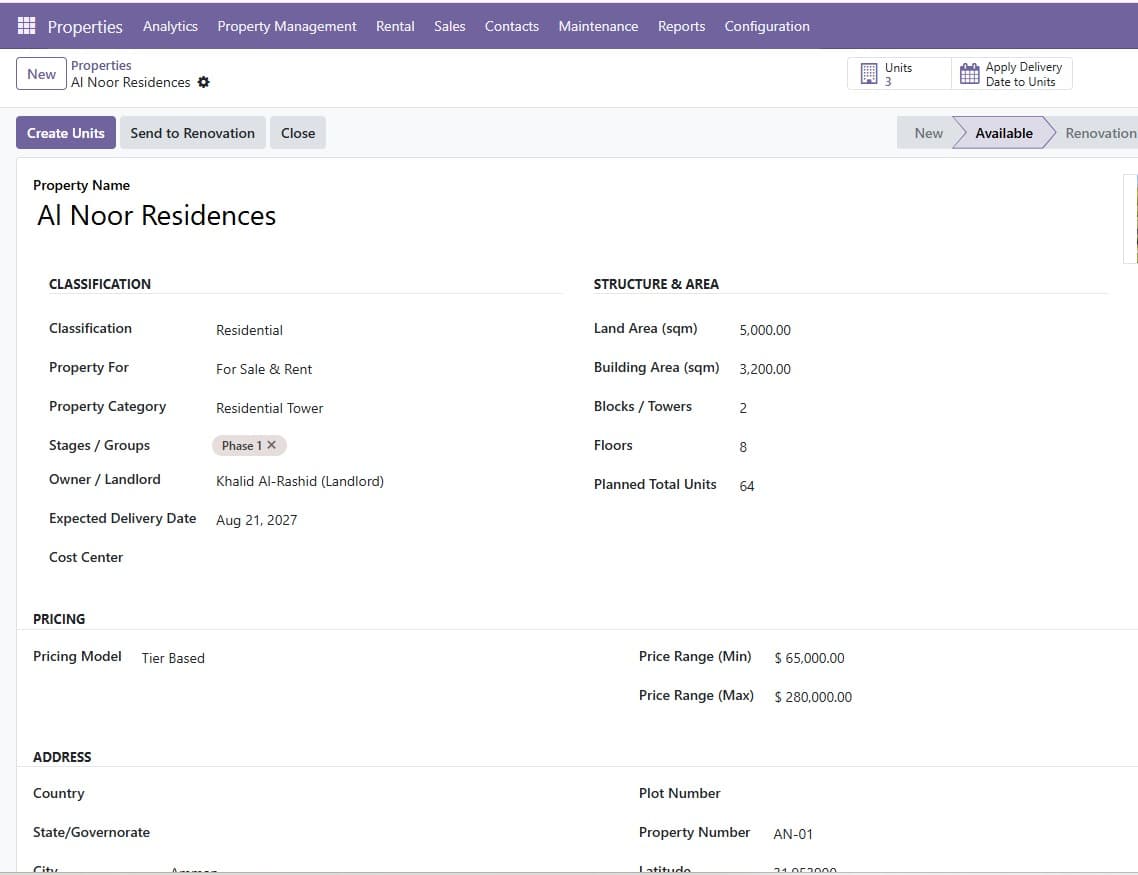Screen dimensions: 1138x875
Task: Click Apply Delivery Date to Units button
Action: point(1012,74)
